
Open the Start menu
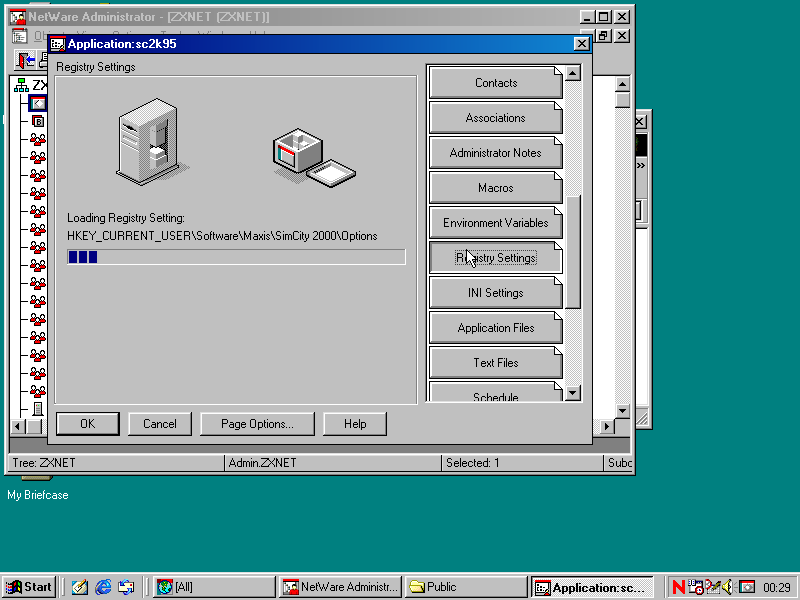point(29,587)
